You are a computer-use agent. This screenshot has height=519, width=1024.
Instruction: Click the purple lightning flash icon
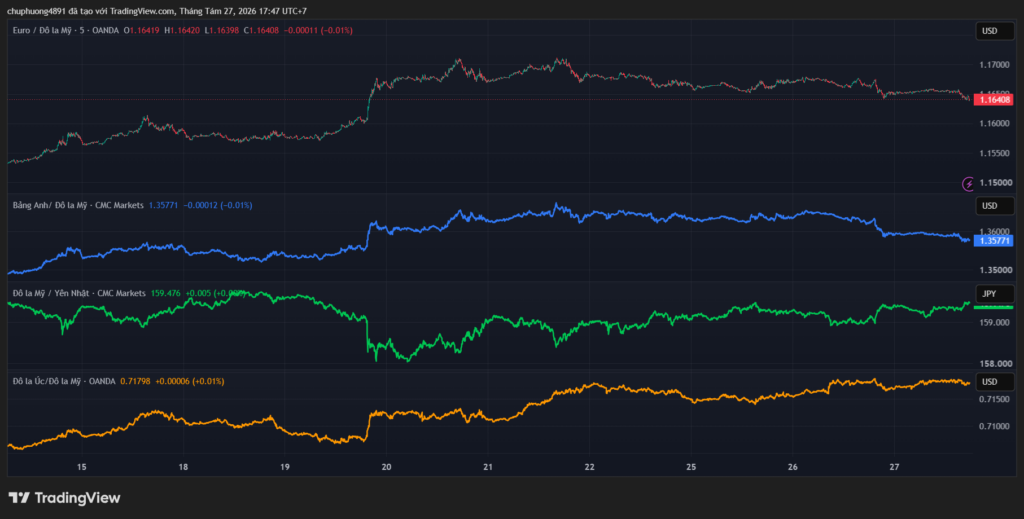tap(968, 184)
